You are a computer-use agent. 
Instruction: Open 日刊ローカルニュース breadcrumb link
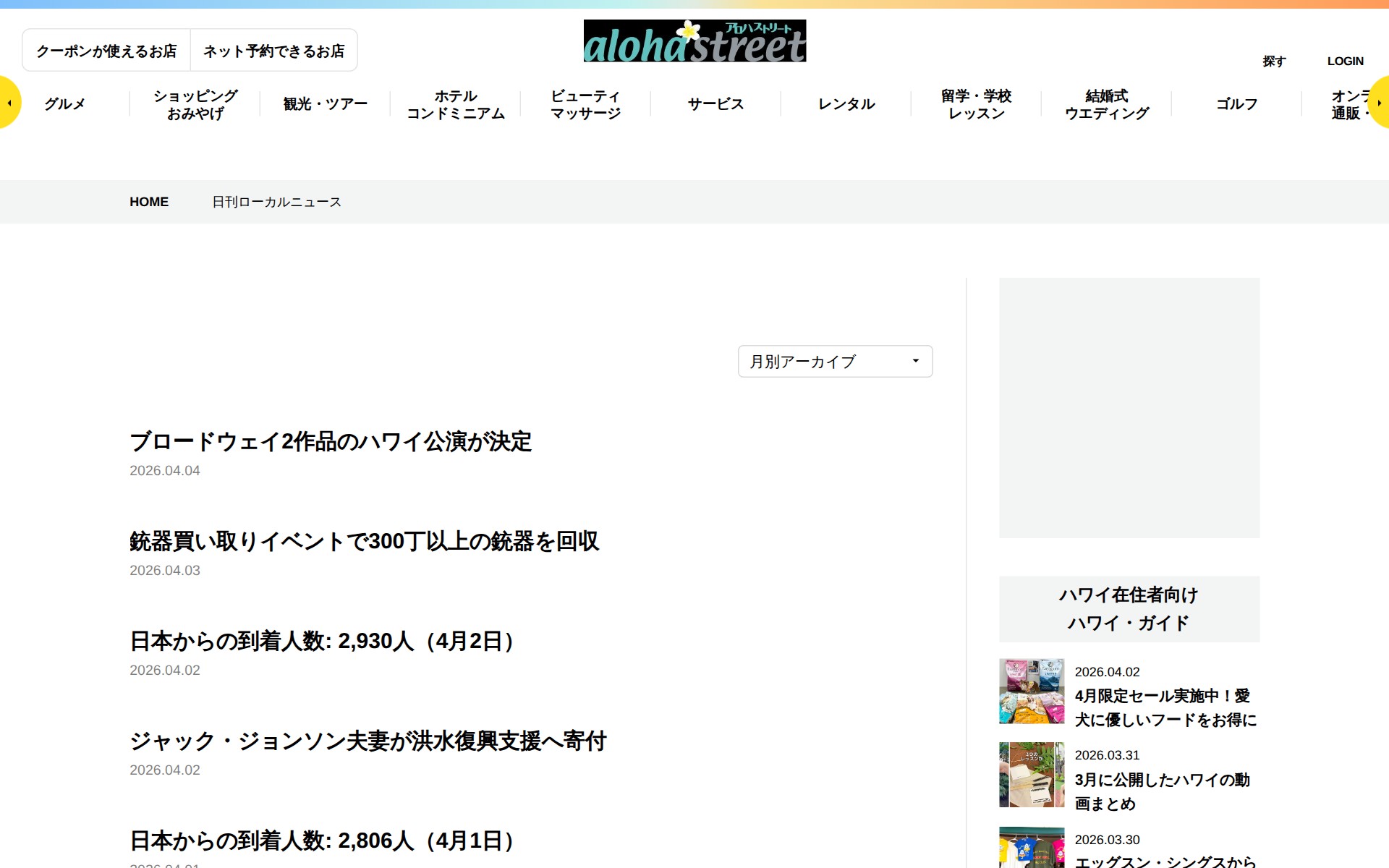click(276, 202)
